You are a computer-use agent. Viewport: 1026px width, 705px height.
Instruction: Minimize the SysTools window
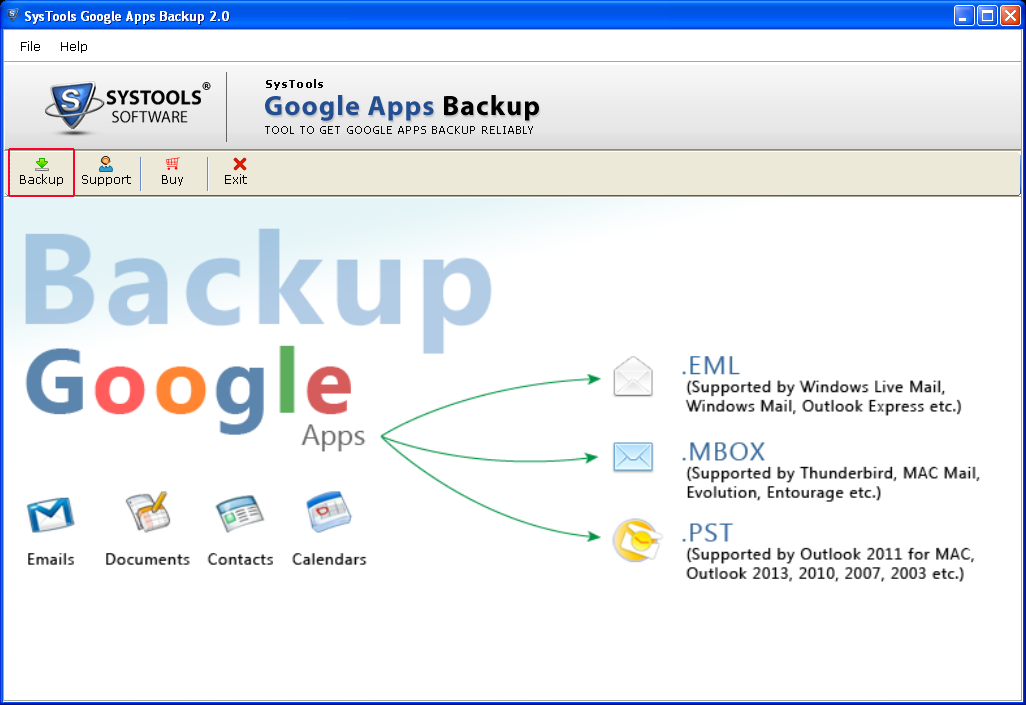click(x=964, y=16)
